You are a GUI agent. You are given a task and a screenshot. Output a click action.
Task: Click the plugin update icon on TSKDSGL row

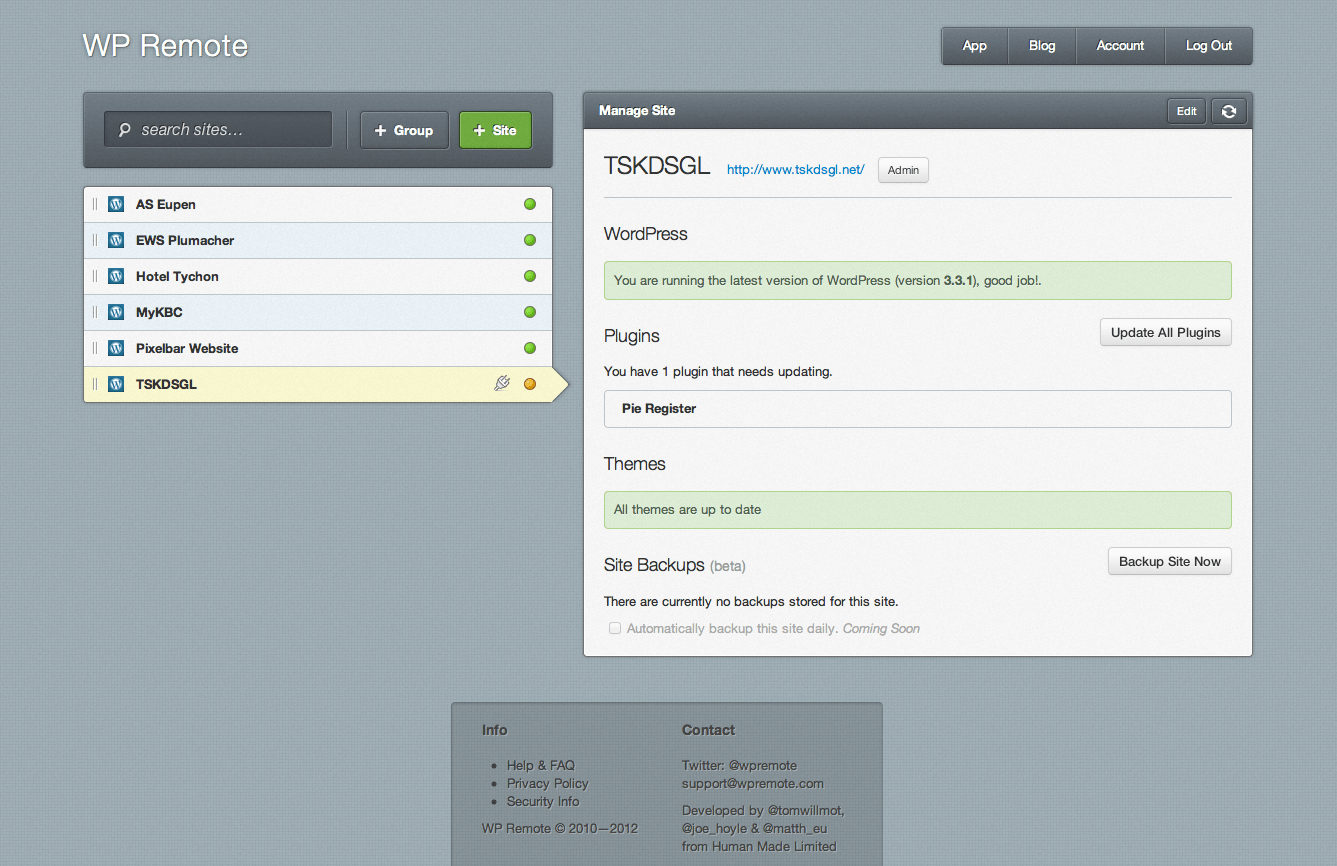pos(502,383)
